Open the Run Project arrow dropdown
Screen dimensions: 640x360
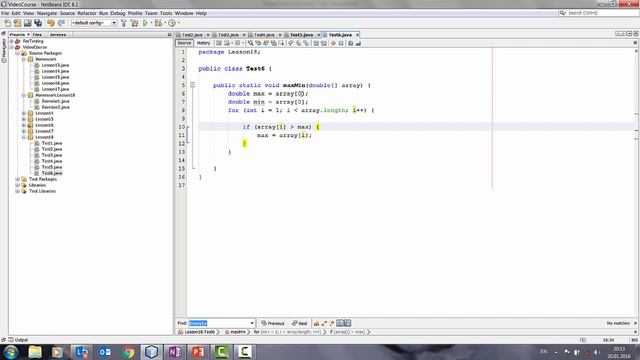click(151, 23)
